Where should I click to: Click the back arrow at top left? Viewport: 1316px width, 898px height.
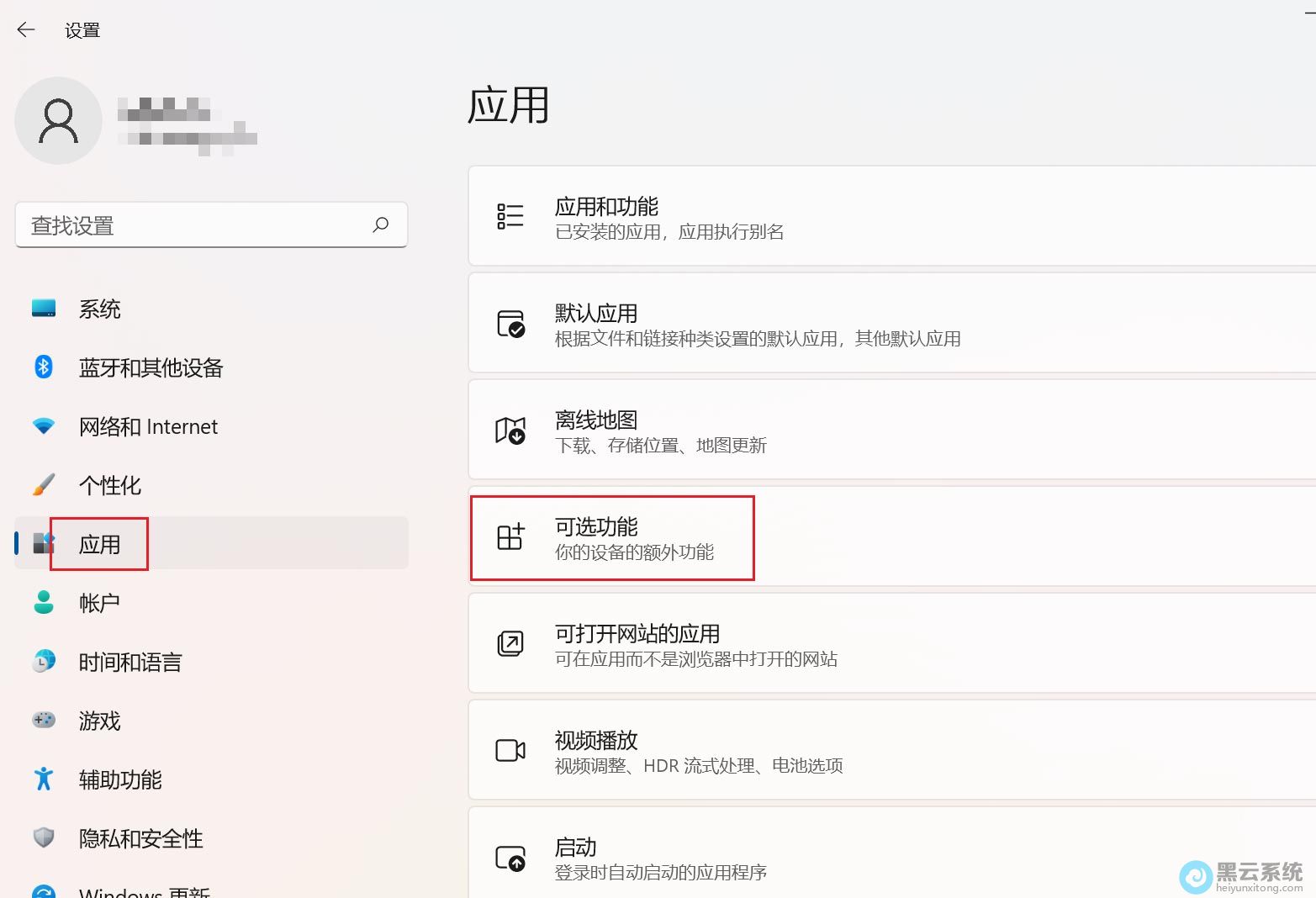click(x=25, y=29)
